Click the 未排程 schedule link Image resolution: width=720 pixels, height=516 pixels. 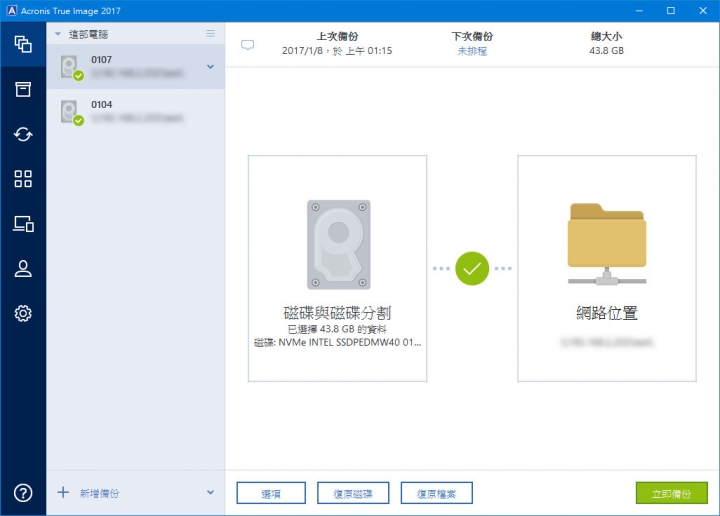pyautogui.click(x=472, y=51)
